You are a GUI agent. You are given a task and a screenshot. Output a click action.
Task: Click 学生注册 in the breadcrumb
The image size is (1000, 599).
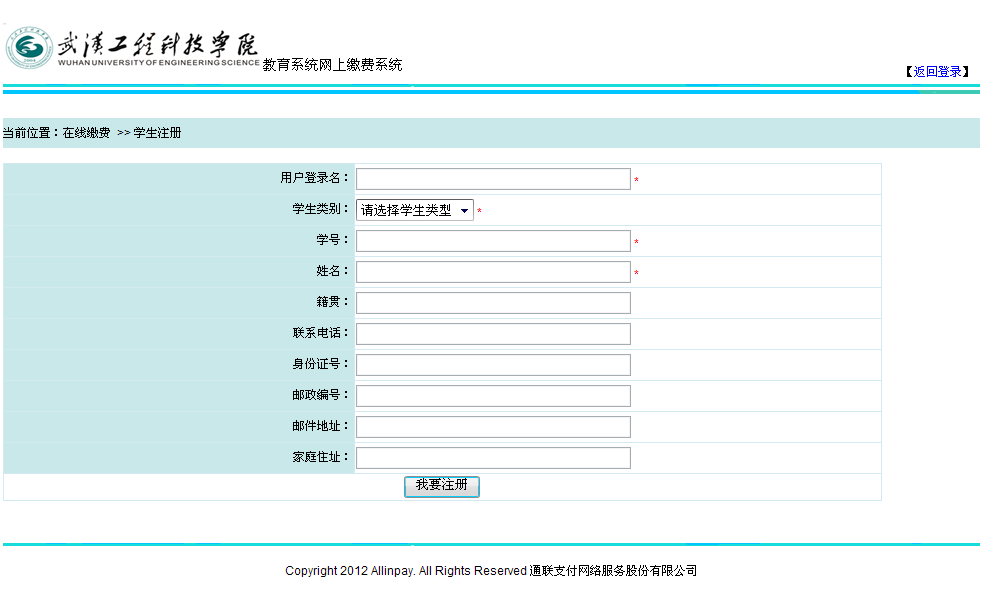pos(157,133)
